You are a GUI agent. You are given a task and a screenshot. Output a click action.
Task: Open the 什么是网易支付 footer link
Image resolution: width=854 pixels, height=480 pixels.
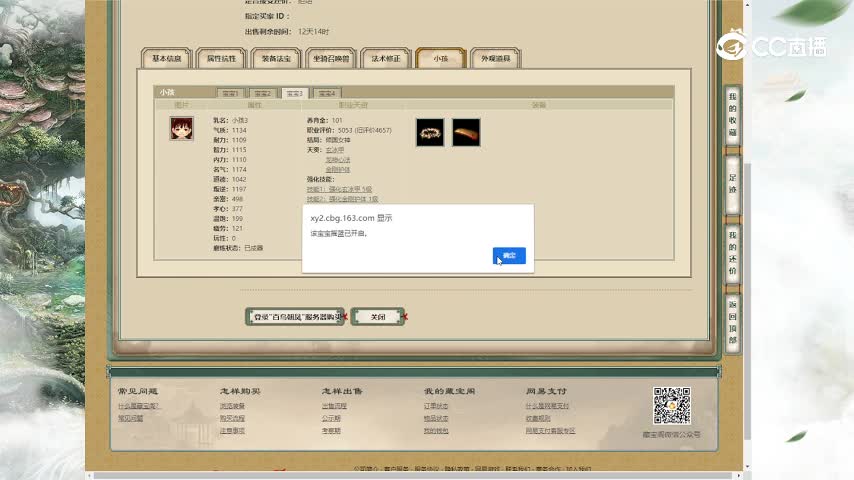tap(547, 406)
